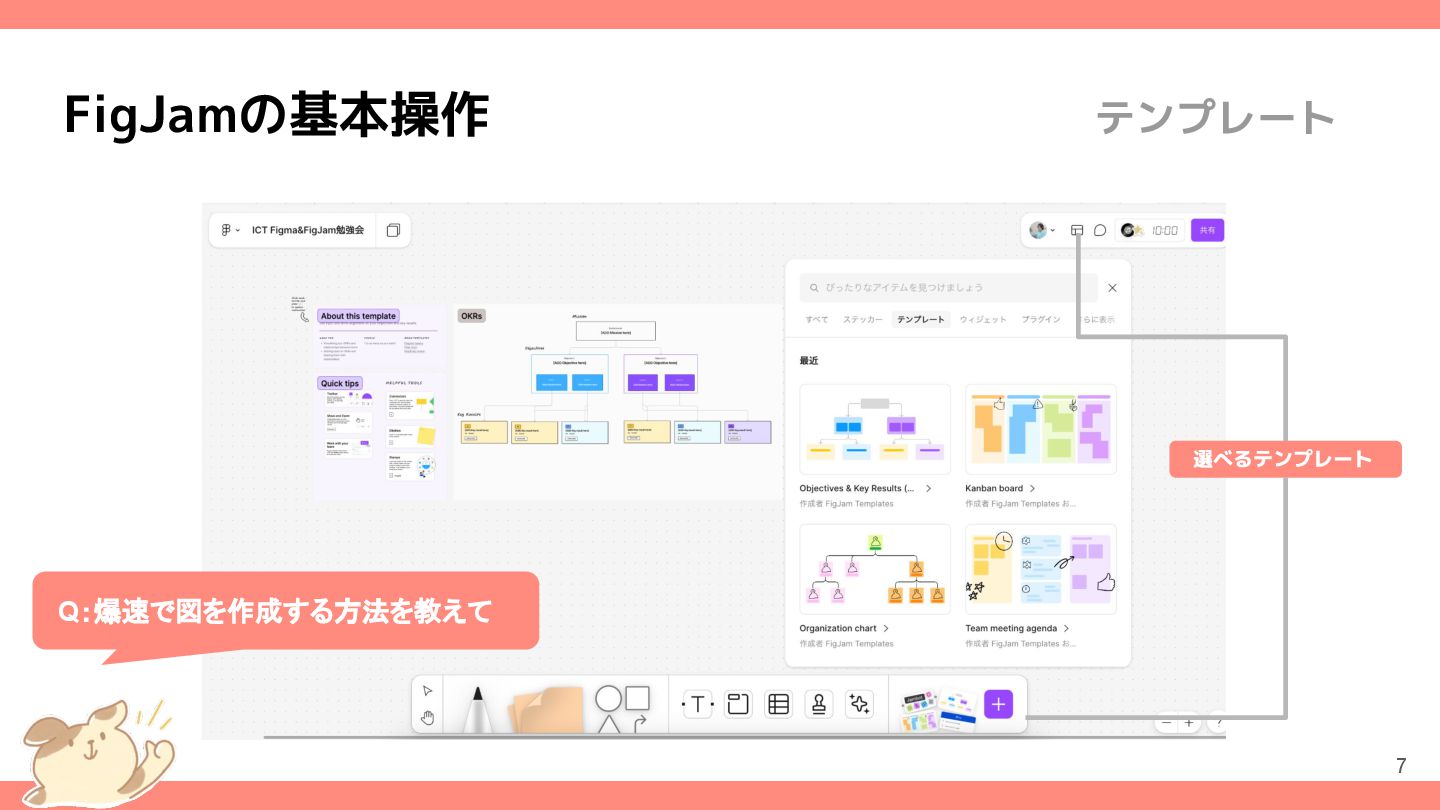
Task: Open the templates preview stack in toolbar
Action: 936,709
